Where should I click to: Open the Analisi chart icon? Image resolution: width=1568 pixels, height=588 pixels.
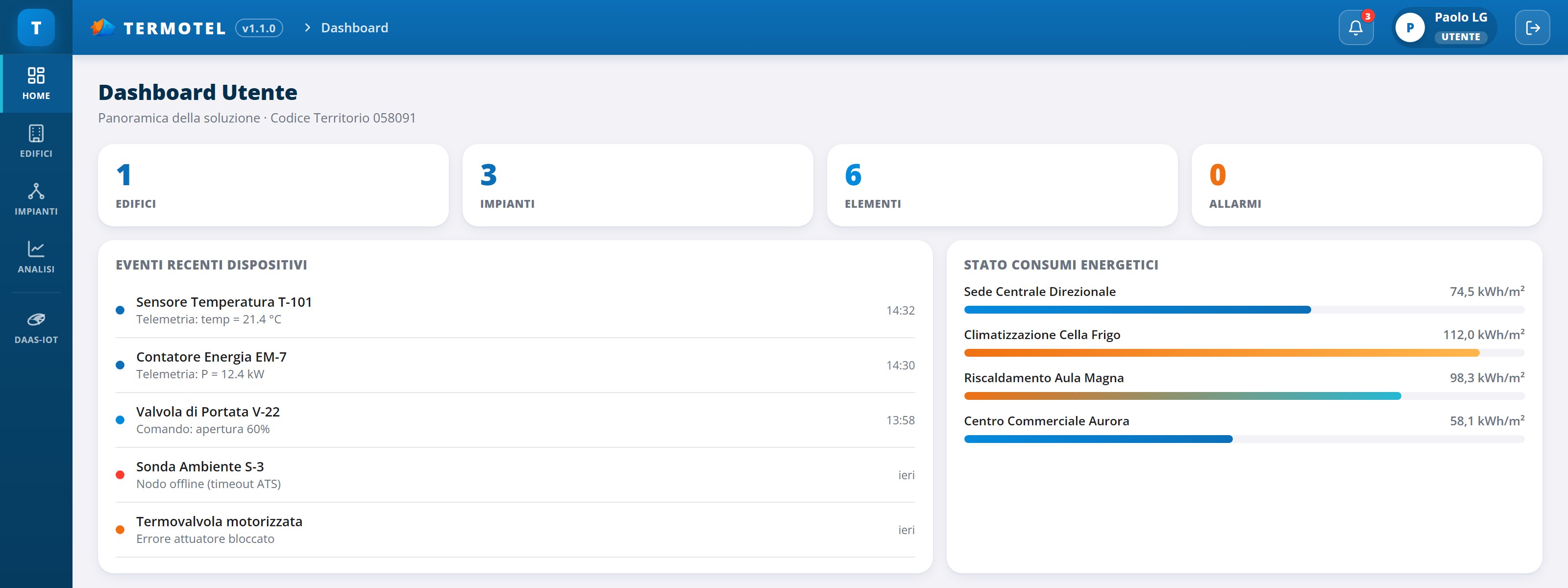36,249
